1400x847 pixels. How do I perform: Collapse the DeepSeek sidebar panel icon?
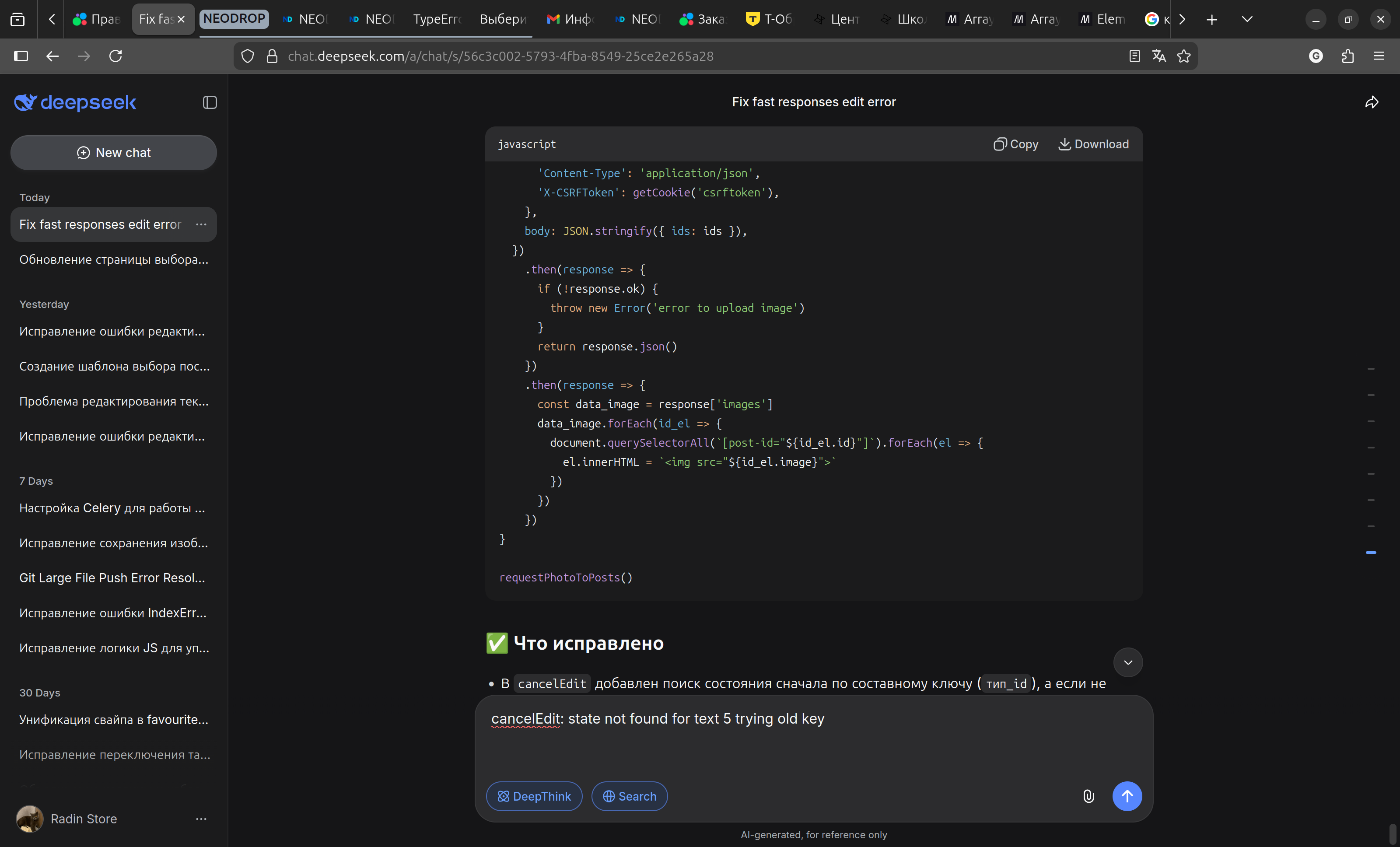[x=210, y=102]
